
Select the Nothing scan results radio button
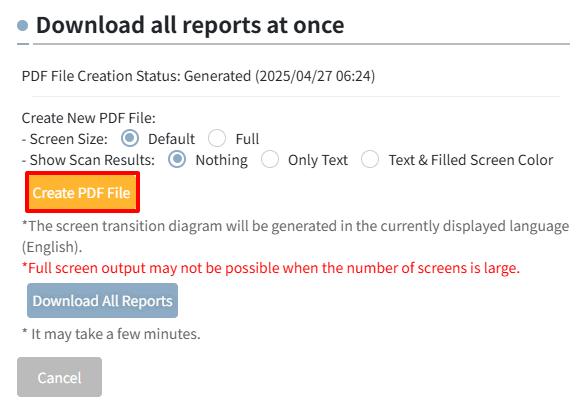pyautogui.click(x=177, y=160)
